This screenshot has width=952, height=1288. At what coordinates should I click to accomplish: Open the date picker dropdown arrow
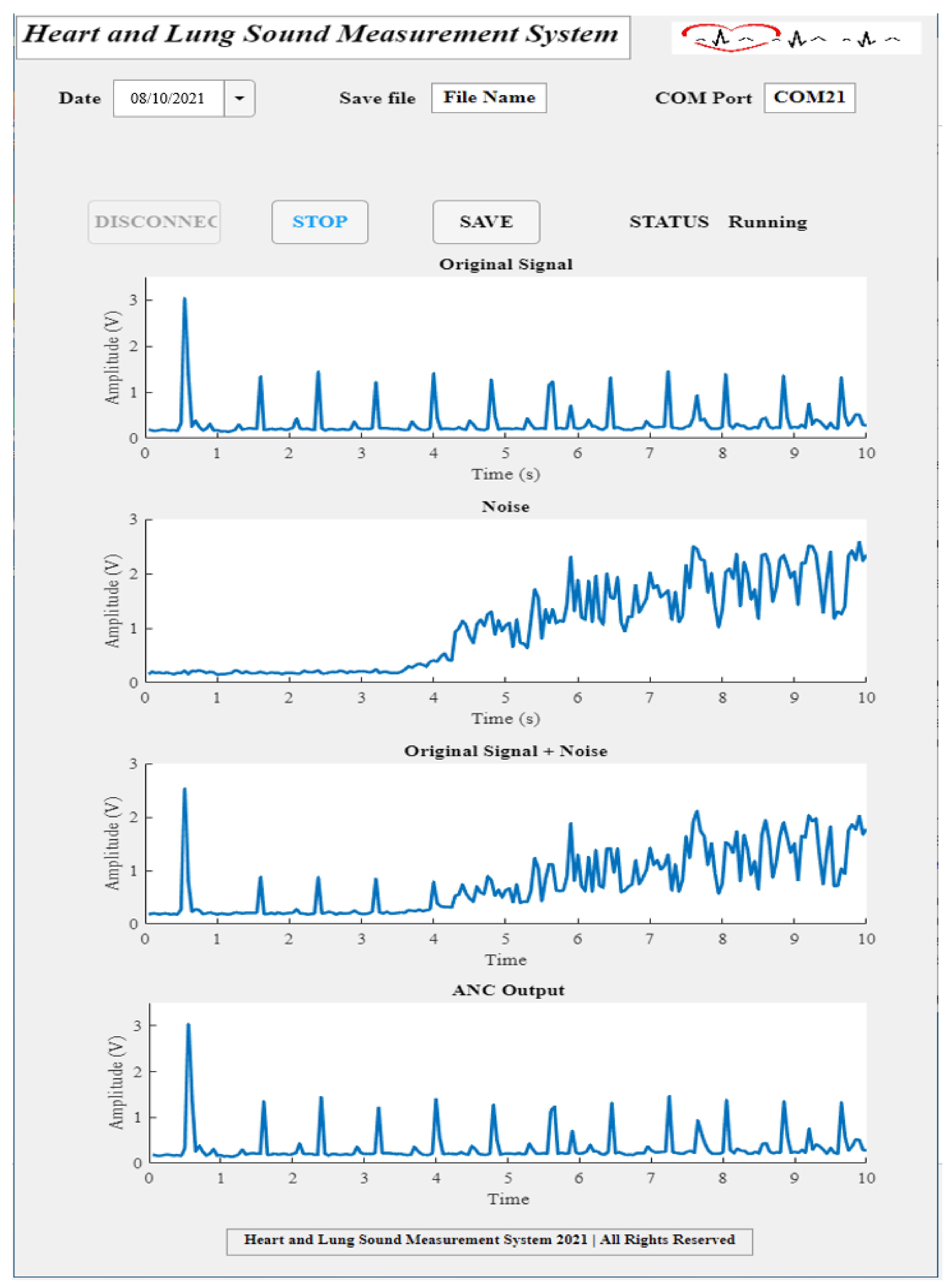pyautogui.click(x=239, y=99)
